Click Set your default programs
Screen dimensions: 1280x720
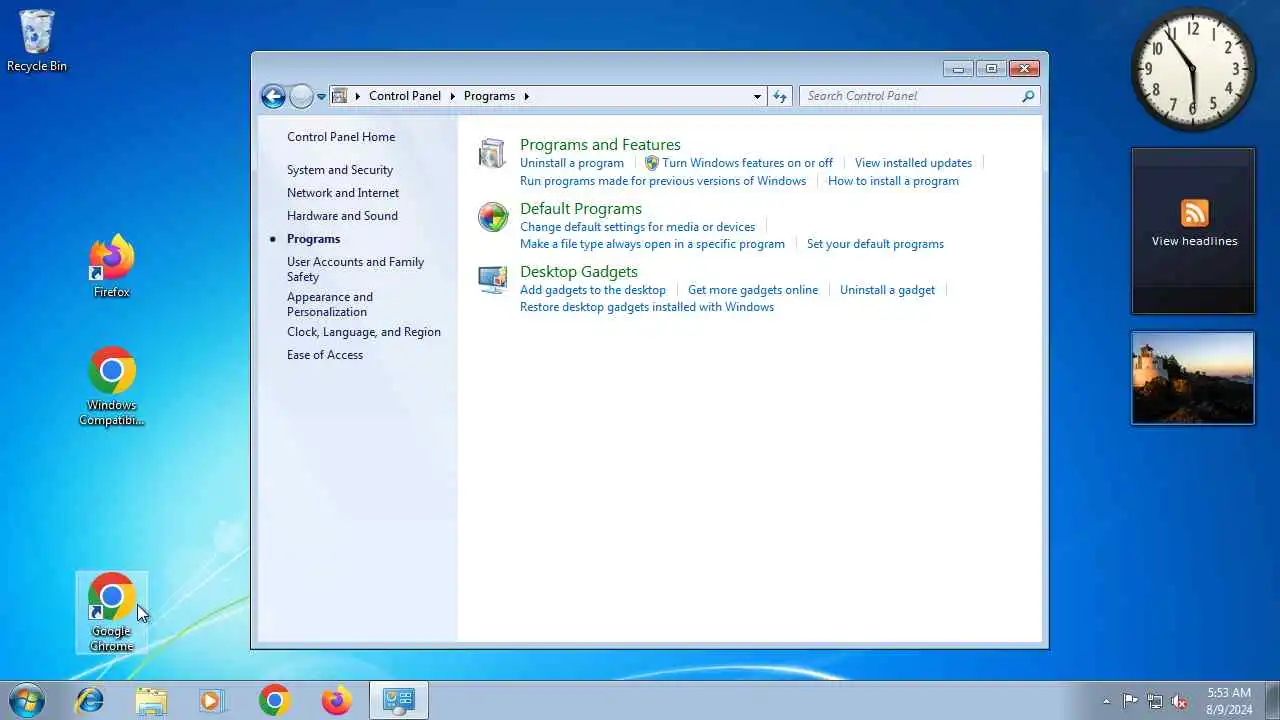coord(875,244)
